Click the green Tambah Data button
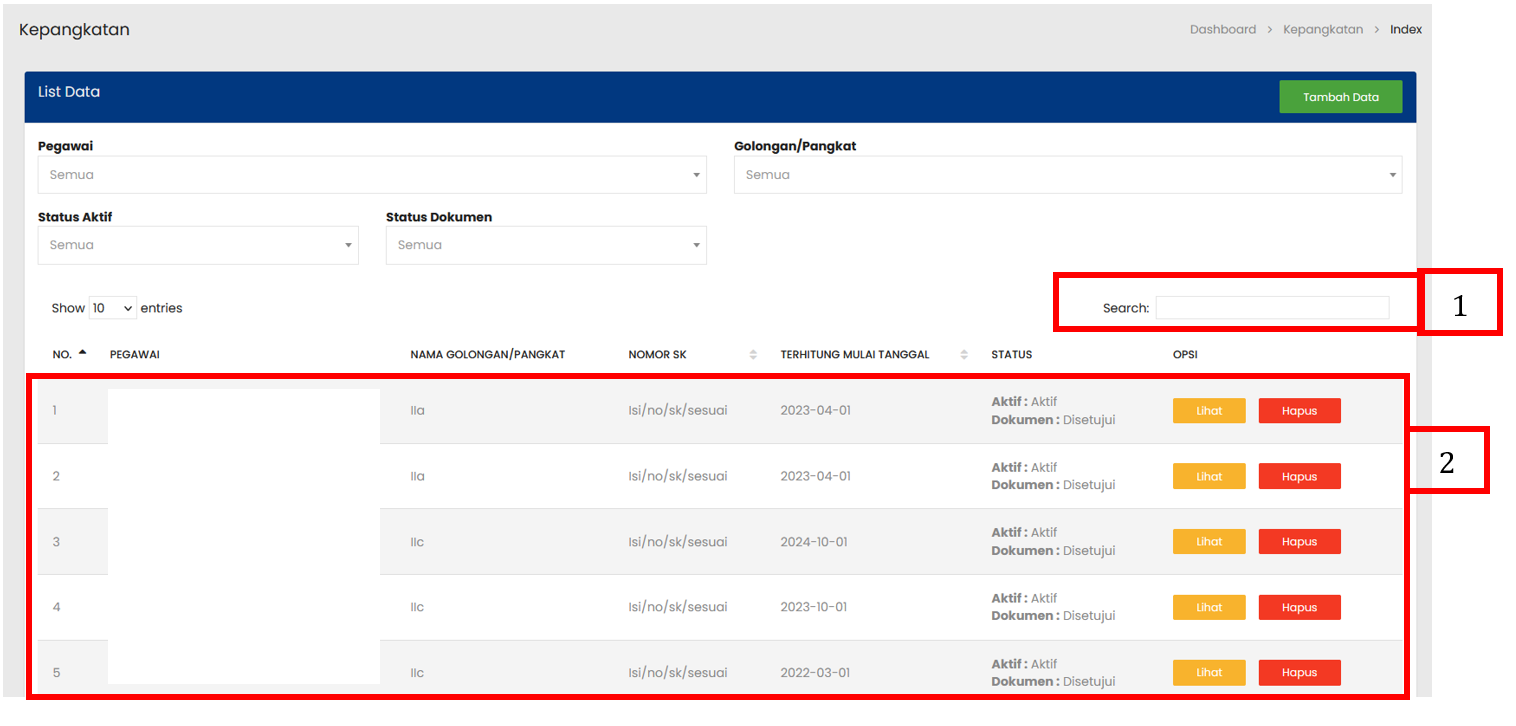Screen dimensions: 1516x726 [1340, 97]
